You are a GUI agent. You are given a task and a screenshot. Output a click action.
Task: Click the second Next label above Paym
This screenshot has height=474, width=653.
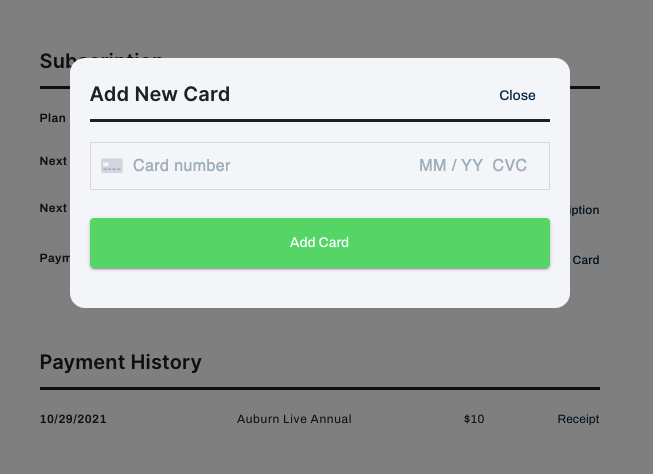(53, 208)
